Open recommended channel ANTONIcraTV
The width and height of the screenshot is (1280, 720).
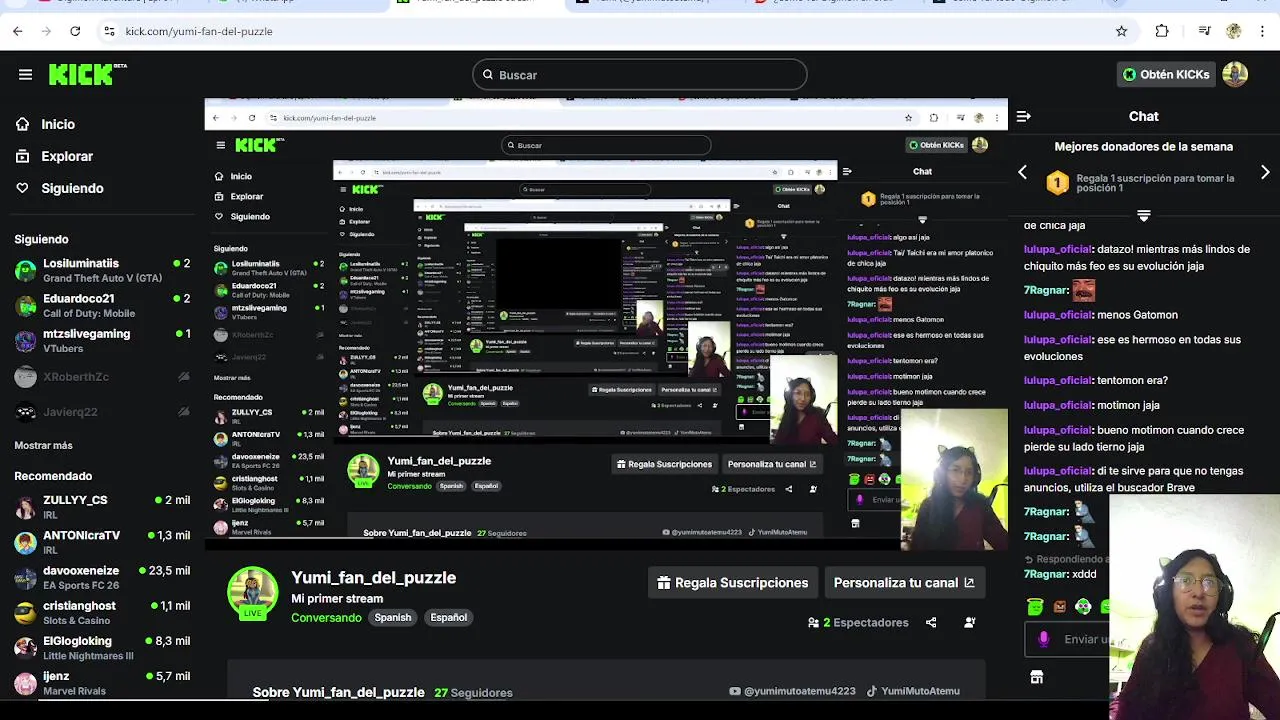tap(102, 542)
